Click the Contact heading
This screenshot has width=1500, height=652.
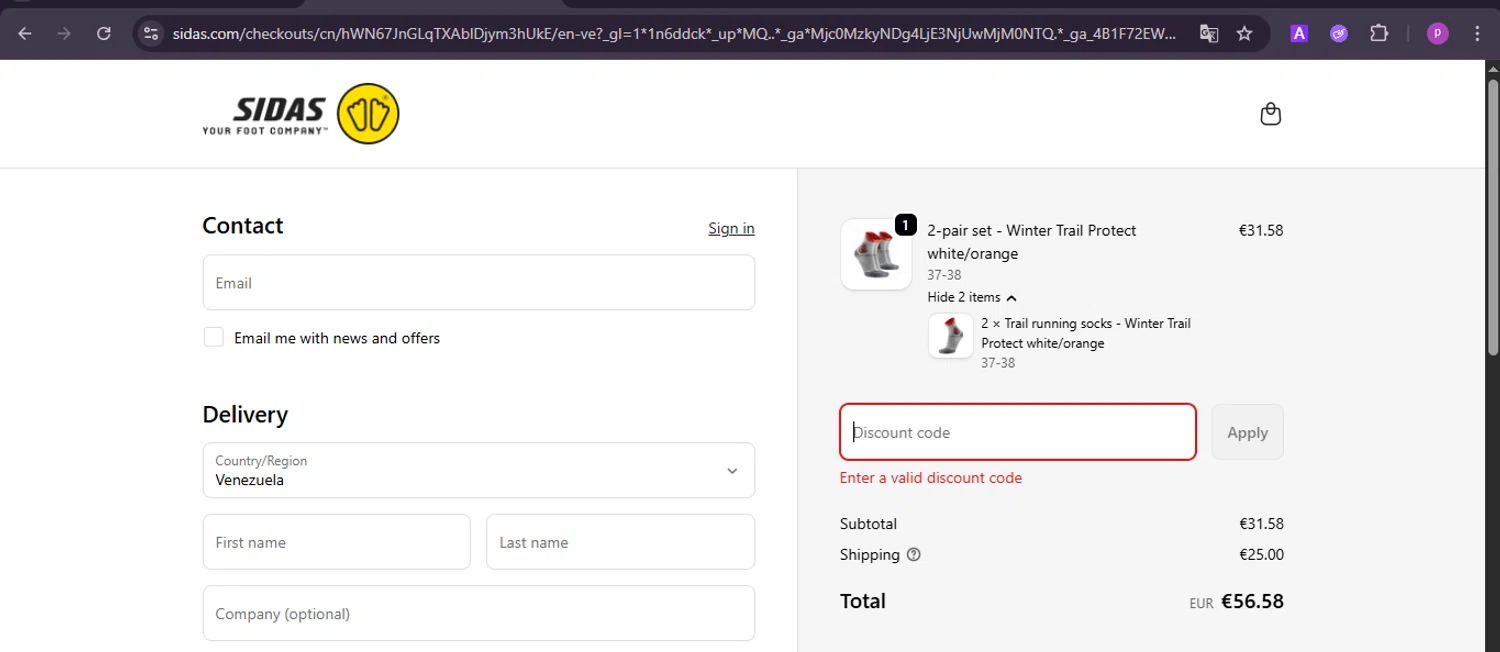243,226
